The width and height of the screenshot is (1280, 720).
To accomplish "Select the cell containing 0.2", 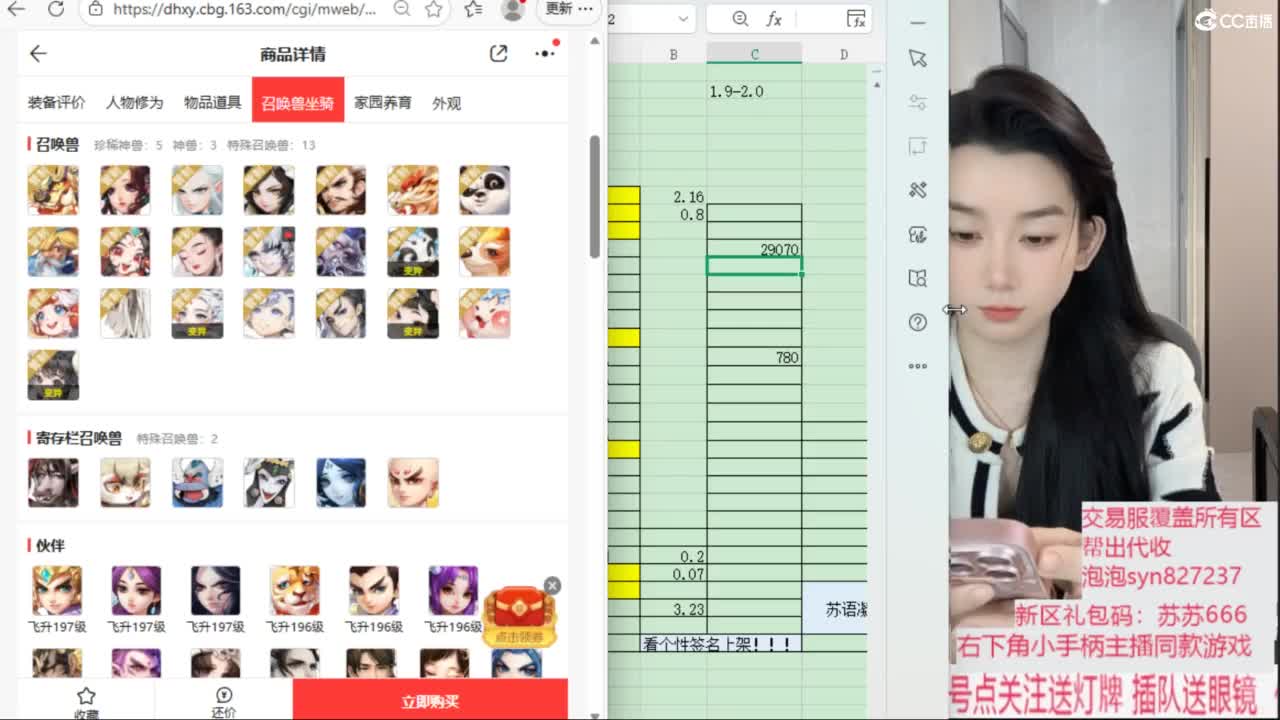I will [x=673, y=556].
